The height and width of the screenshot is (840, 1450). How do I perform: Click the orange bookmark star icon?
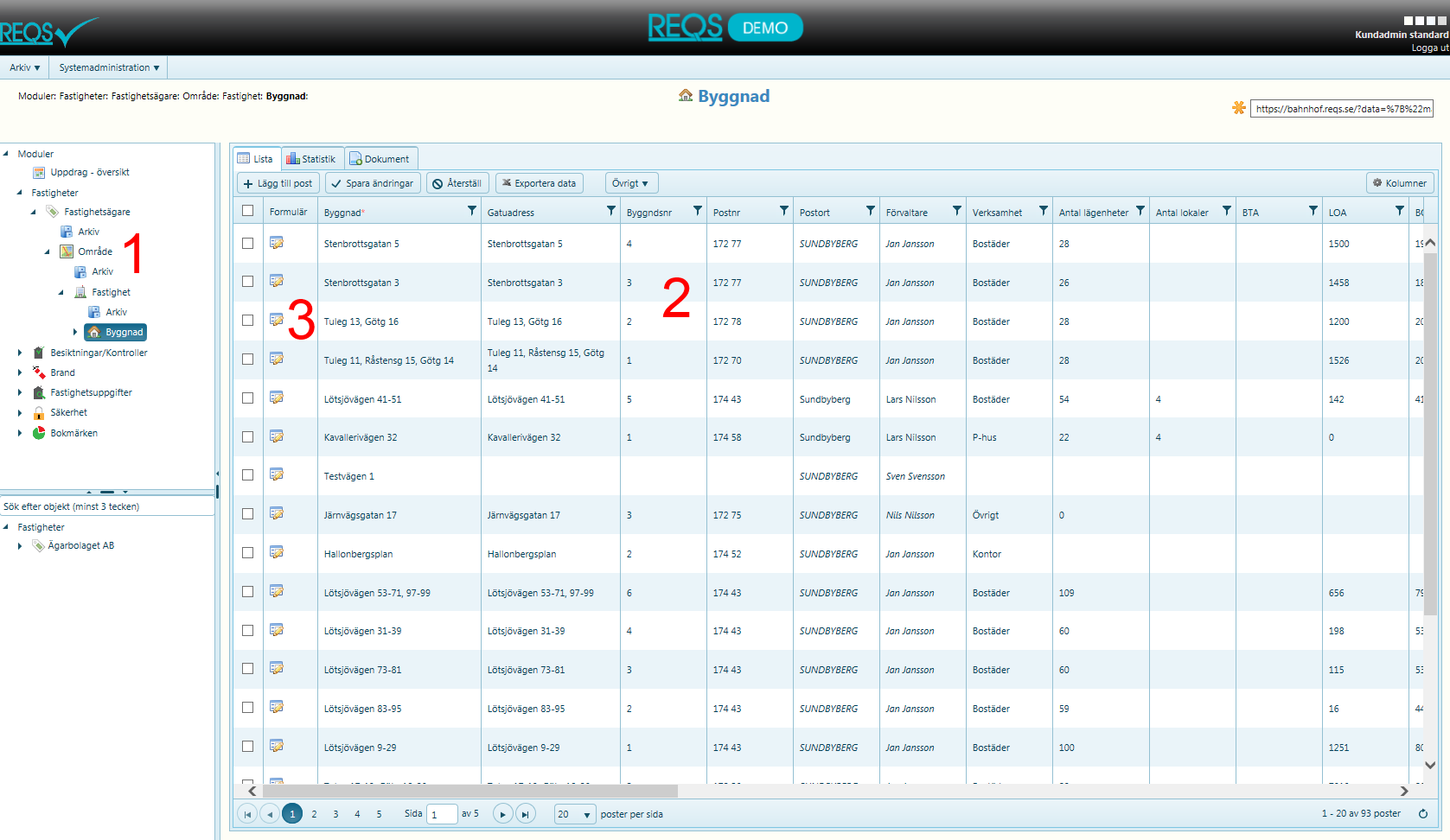click(x=1239, y=108)
